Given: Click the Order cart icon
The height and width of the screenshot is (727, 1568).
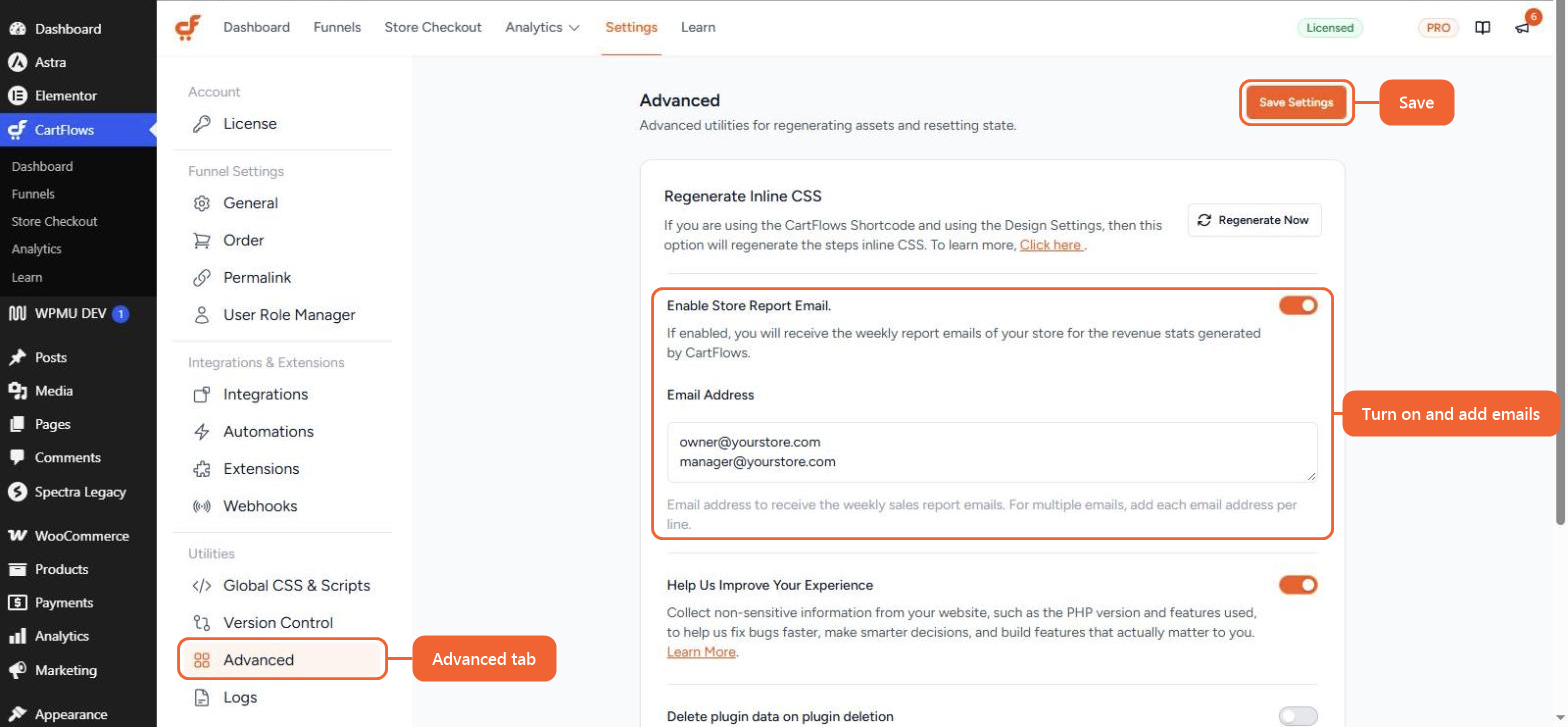Looking at the screenshot, I should point(202,240).
